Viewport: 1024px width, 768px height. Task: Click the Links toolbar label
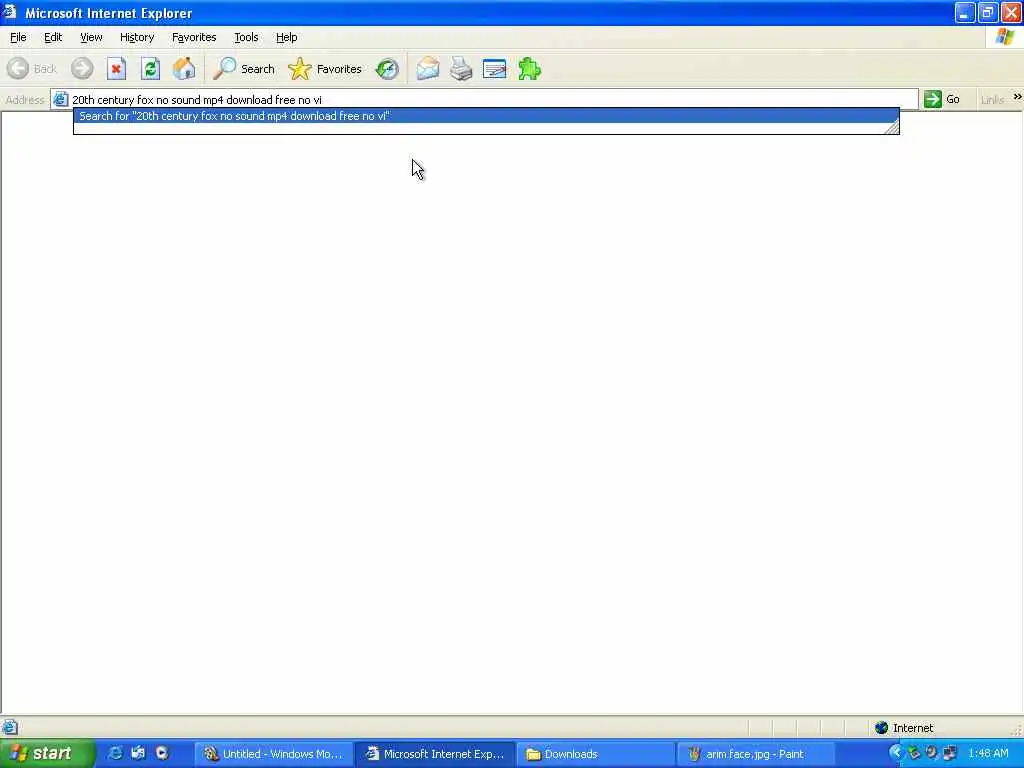(992, 100)
